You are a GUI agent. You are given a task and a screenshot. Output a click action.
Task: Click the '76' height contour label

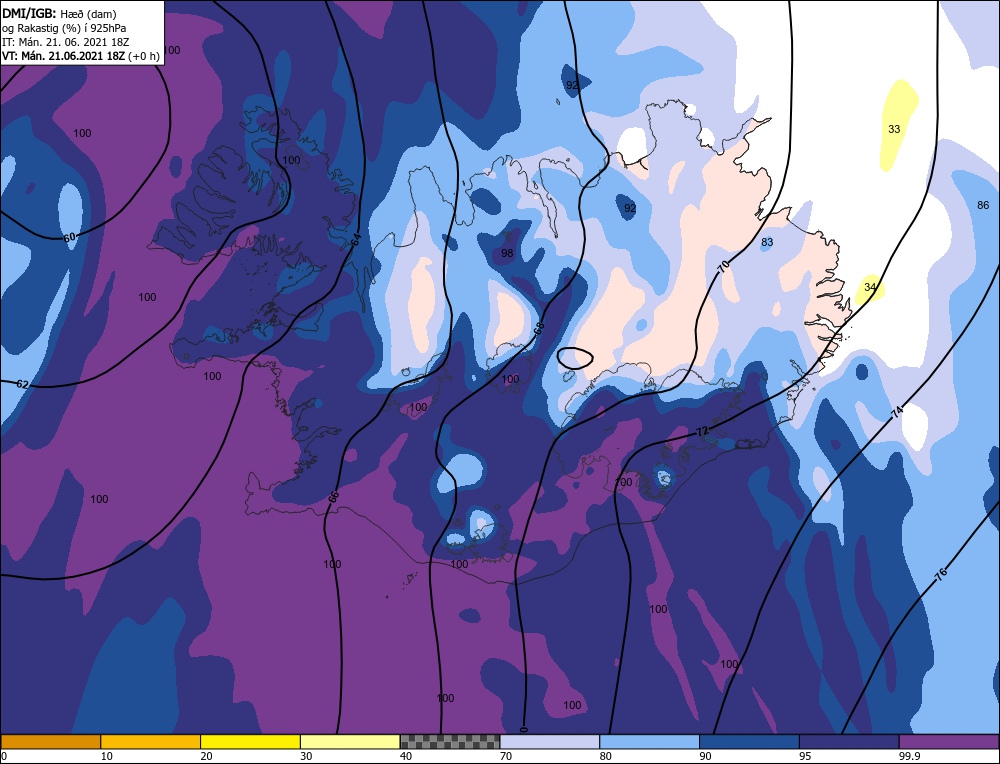coord(941,573)
